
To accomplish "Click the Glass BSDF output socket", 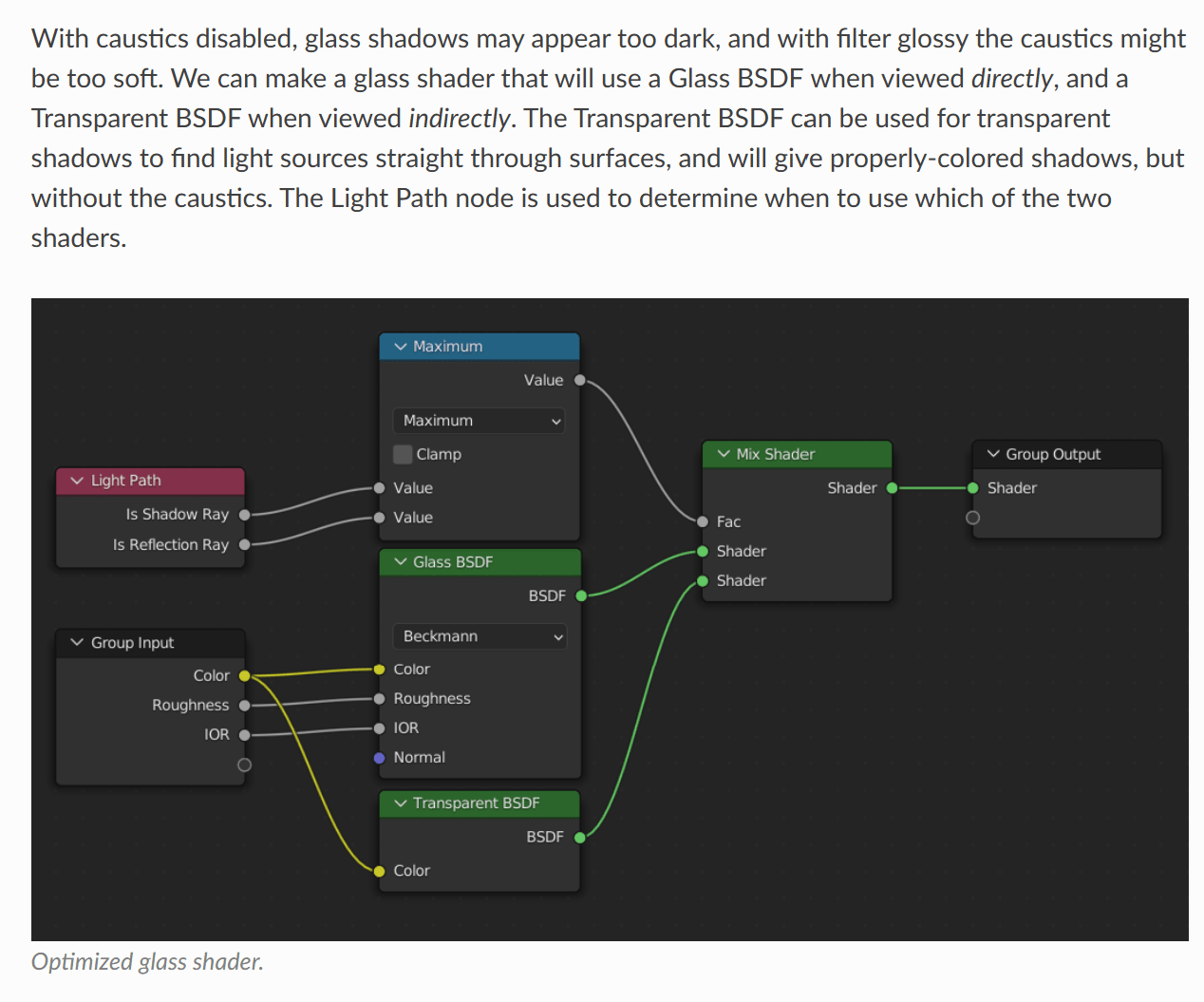I will point(580,596).
